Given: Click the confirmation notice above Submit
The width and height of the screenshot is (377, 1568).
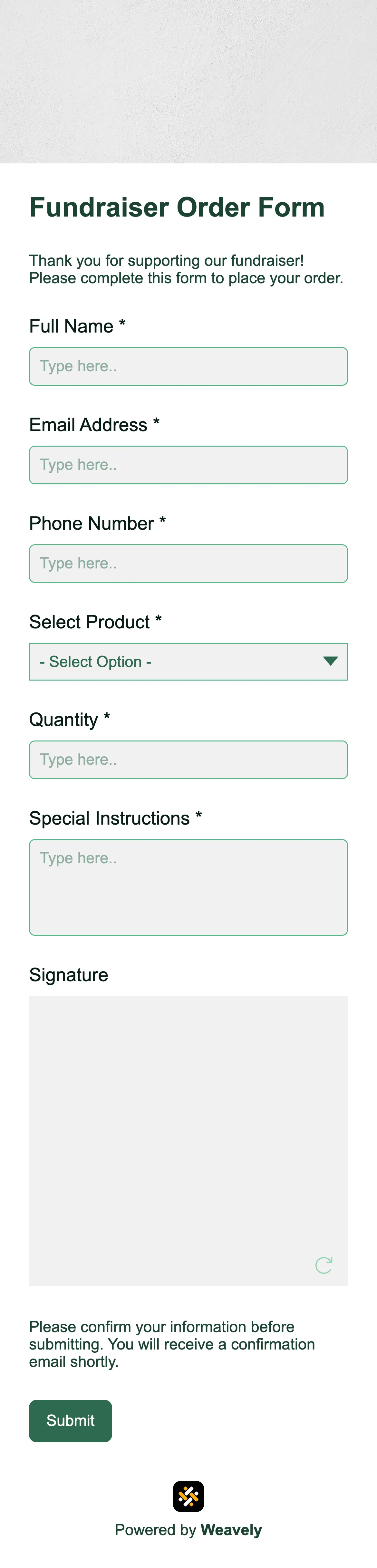Looking at the screenshot, I should [172, 1344].
